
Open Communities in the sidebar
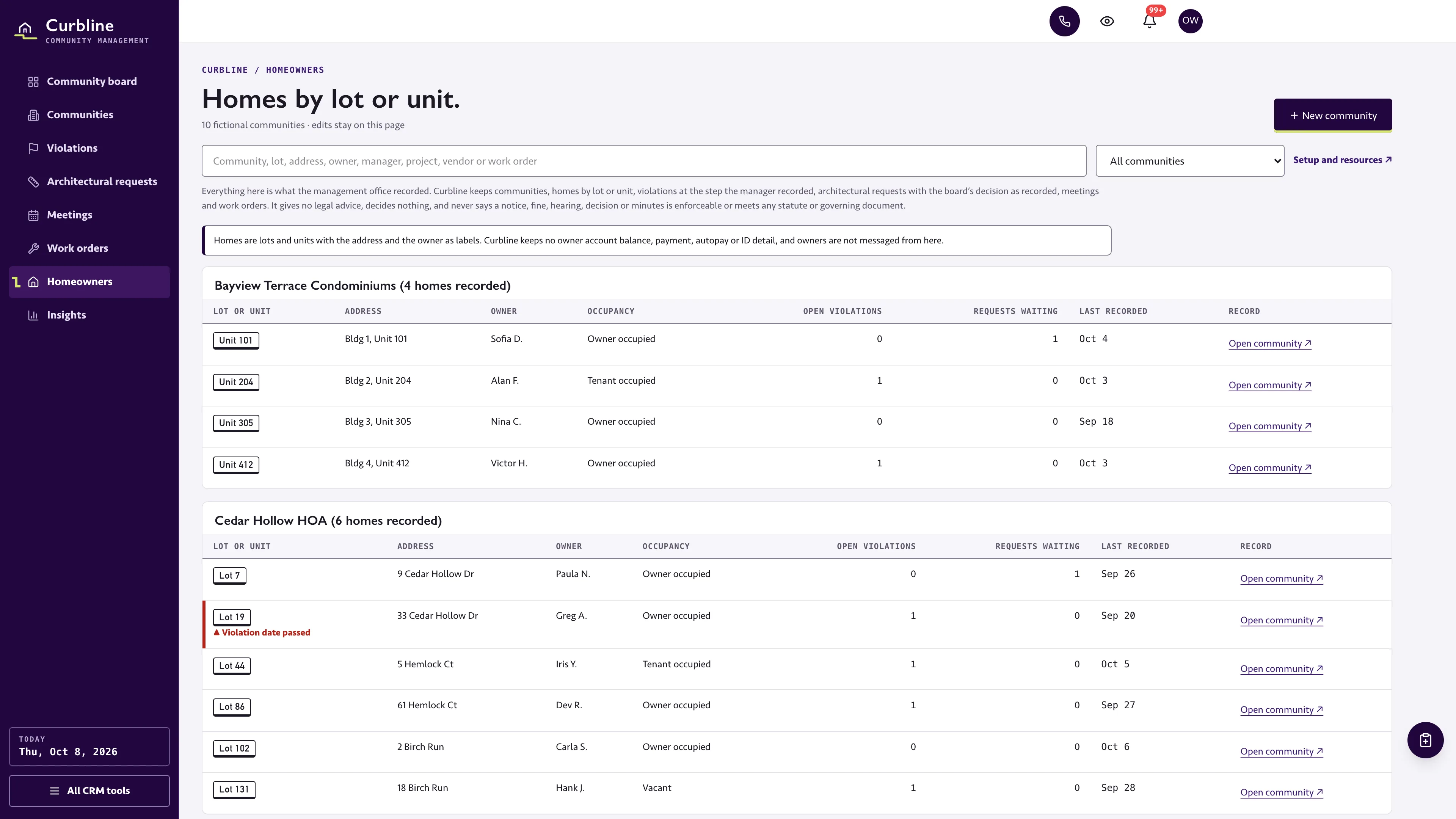[89, 115]
